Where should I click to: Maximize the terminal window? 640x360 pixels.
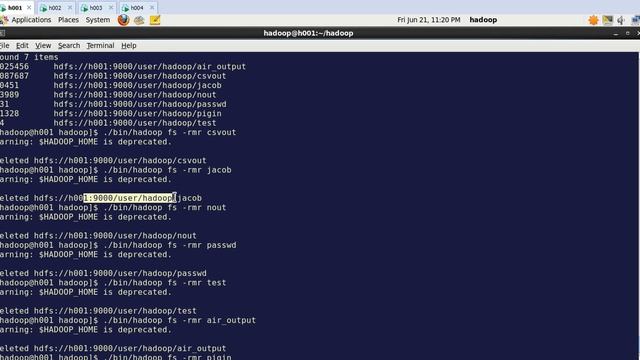pyautogui.click(x=627, y=33)
